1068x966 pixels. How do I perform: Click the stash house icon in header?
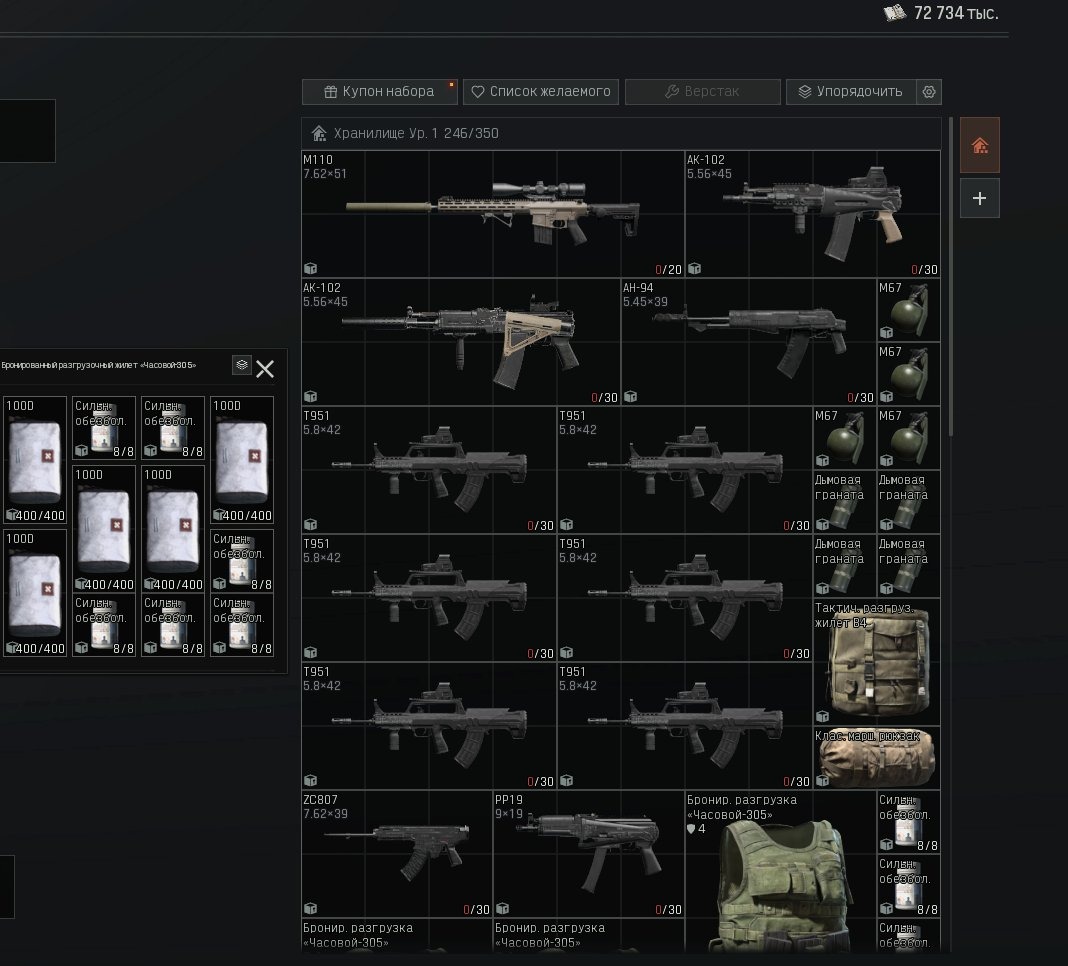pos(319,133)
